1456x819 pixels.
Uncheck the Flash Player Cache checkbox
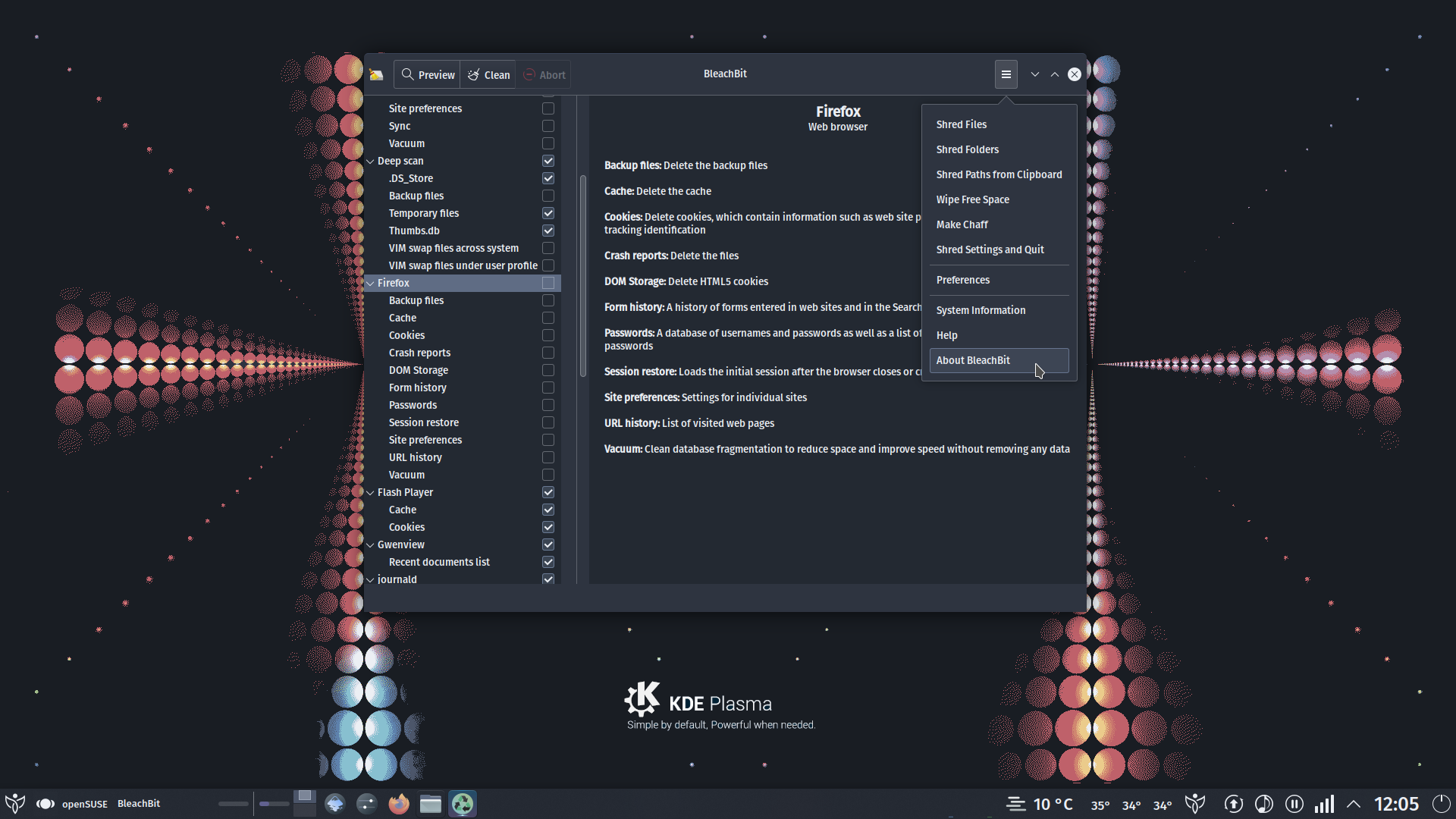pyautogui.click(x=548, y=510)
